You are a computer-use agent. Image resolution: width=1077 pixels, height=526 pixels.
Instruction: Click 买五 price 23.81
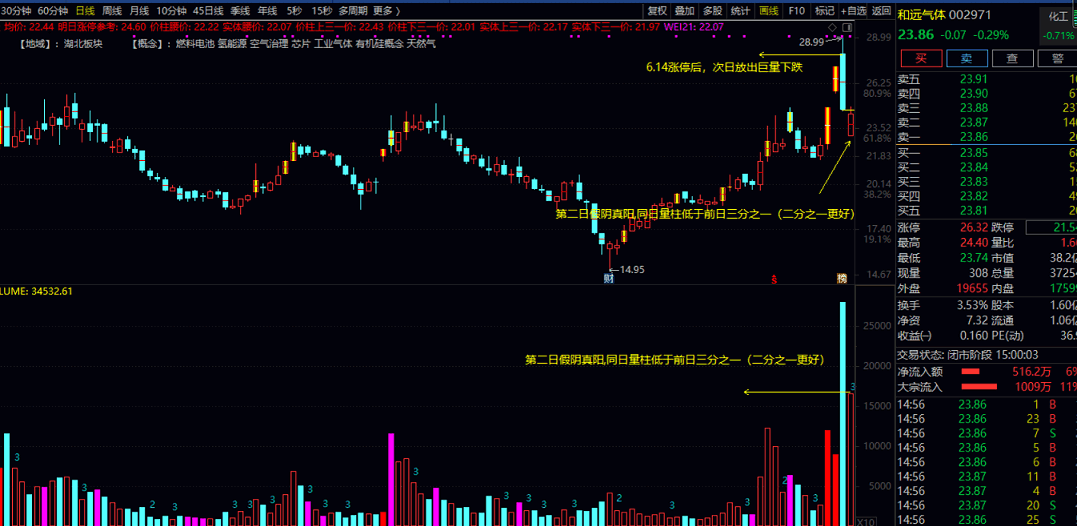point(973,210)
